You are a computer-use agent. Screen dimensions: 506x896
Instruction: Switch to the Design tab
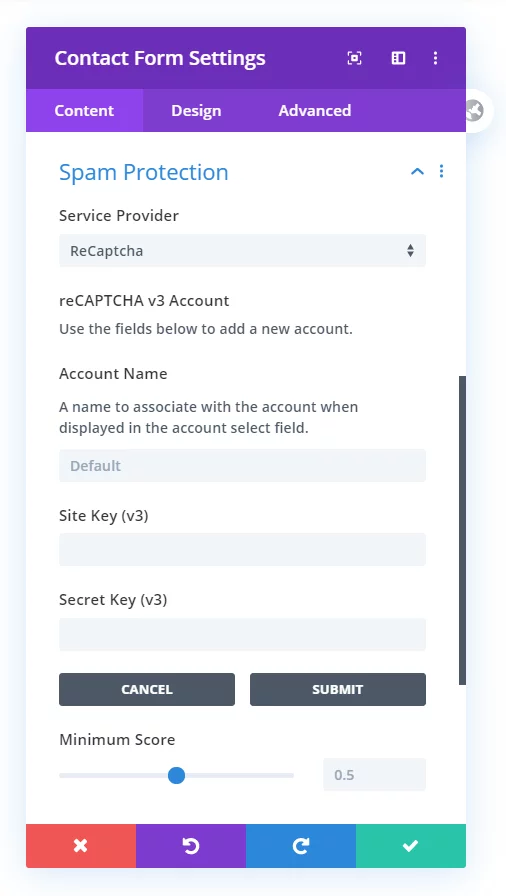196,110
